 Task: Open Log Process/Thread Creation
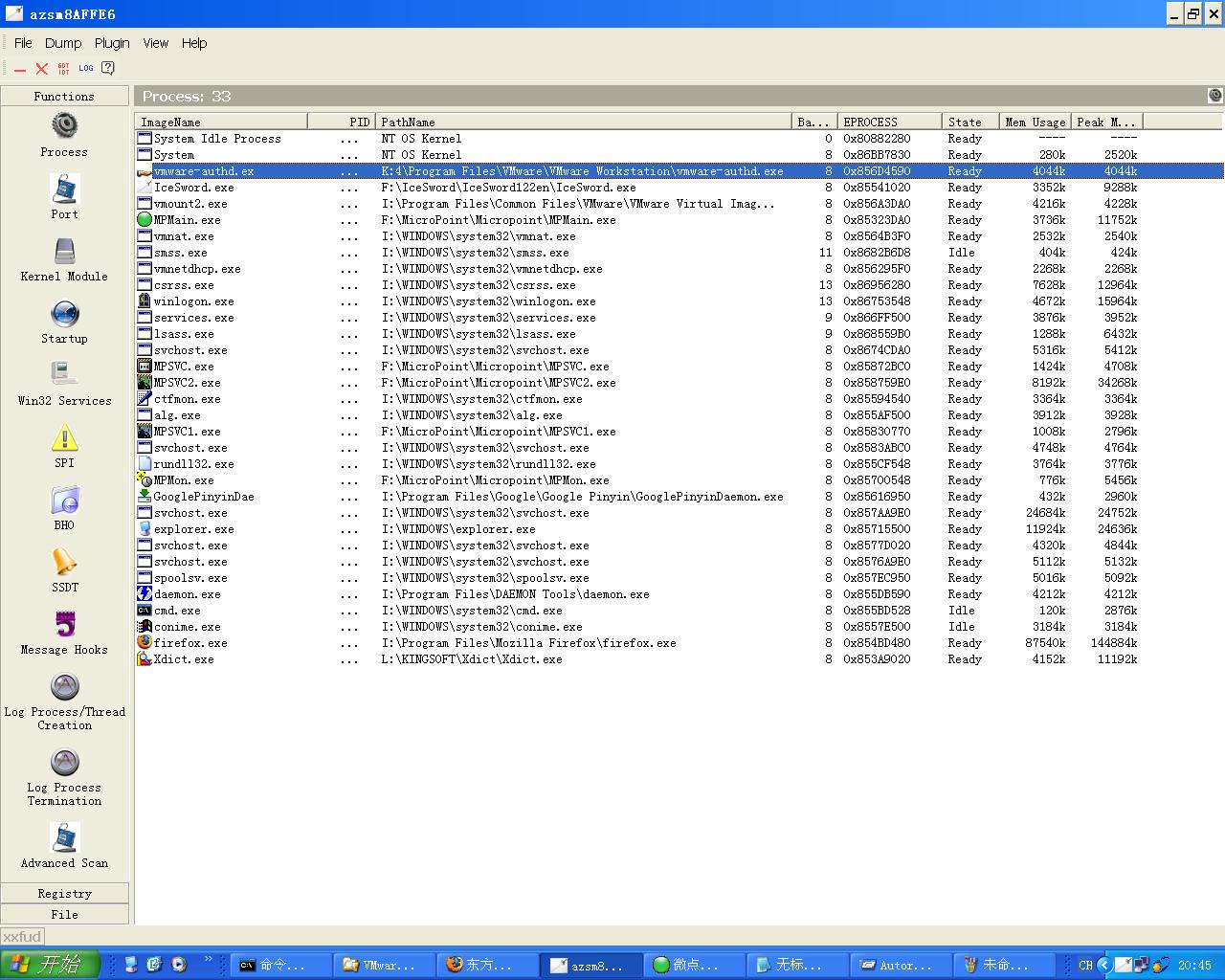pos(64,702)
